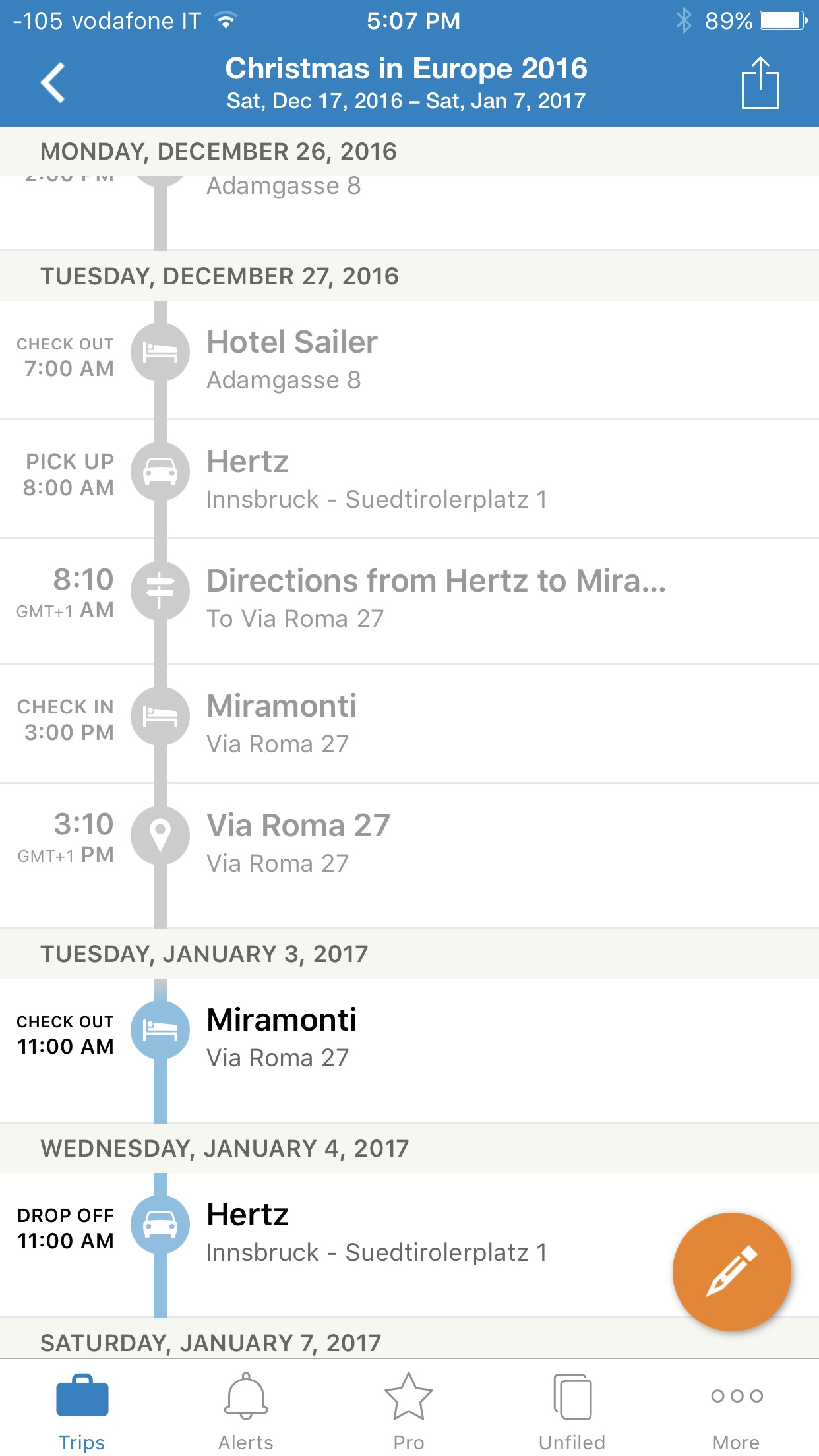Tap the Hertz drop off blue car icon
This screenshot has height=1456, width=819.
tap(160, 1225)
